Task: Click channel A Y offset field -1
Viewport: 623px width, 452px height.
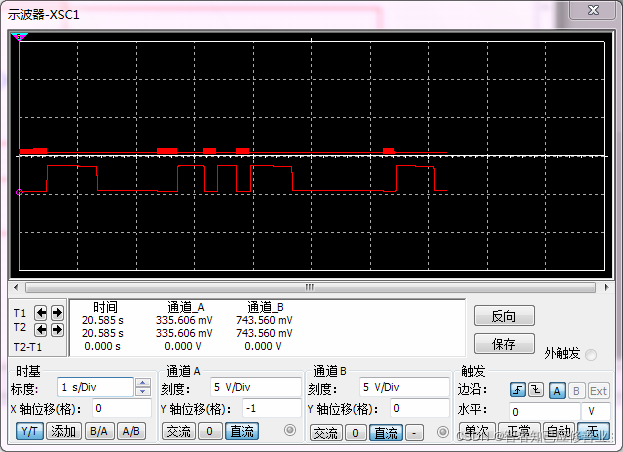Action: (271, 408)
